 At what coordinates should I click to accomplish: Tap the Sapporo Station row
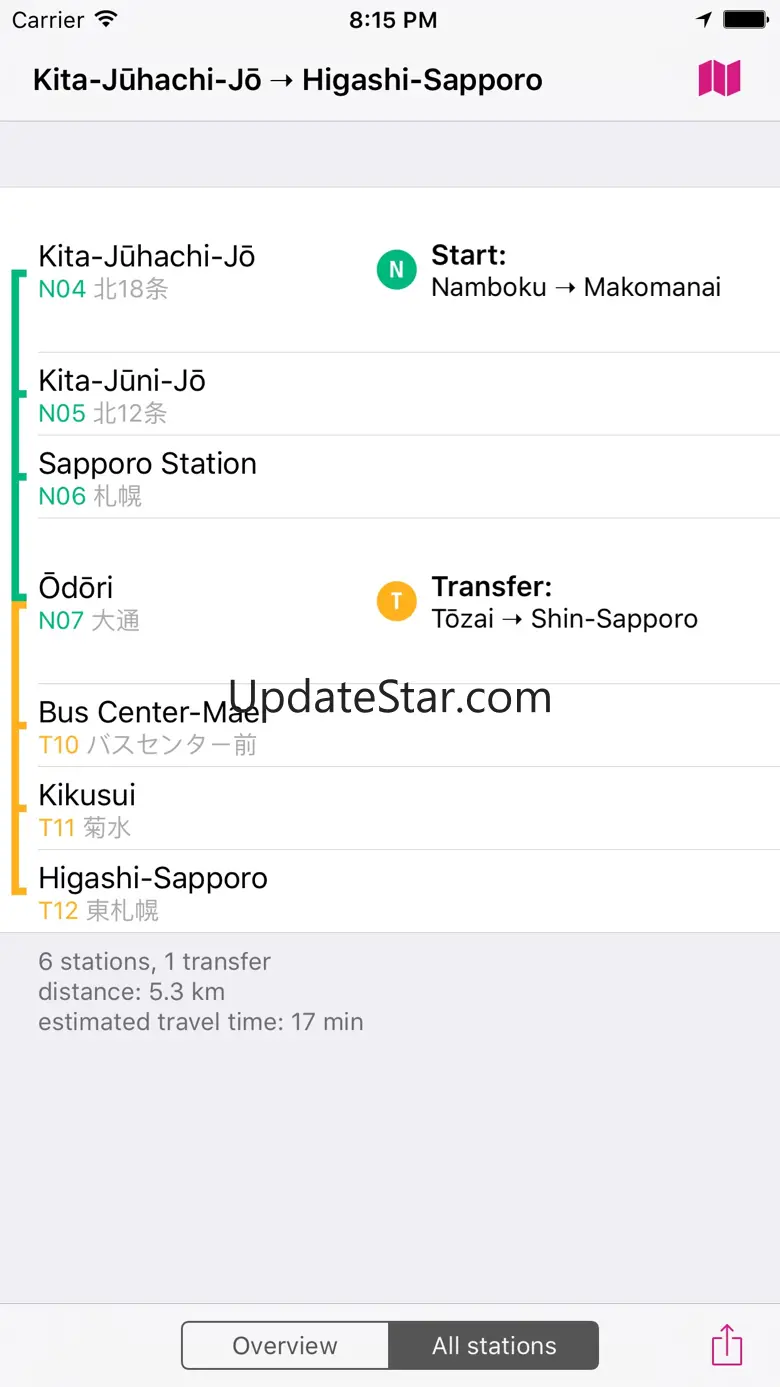tap(148, 478)
